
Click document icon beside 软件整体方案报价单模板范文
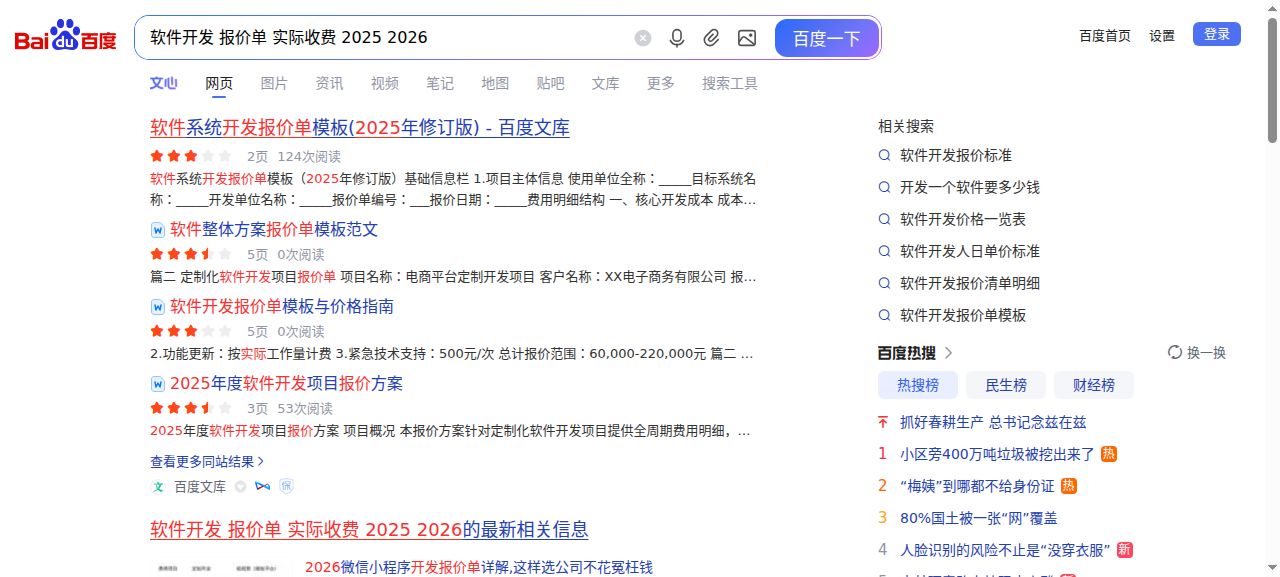[x=157, y=230]
